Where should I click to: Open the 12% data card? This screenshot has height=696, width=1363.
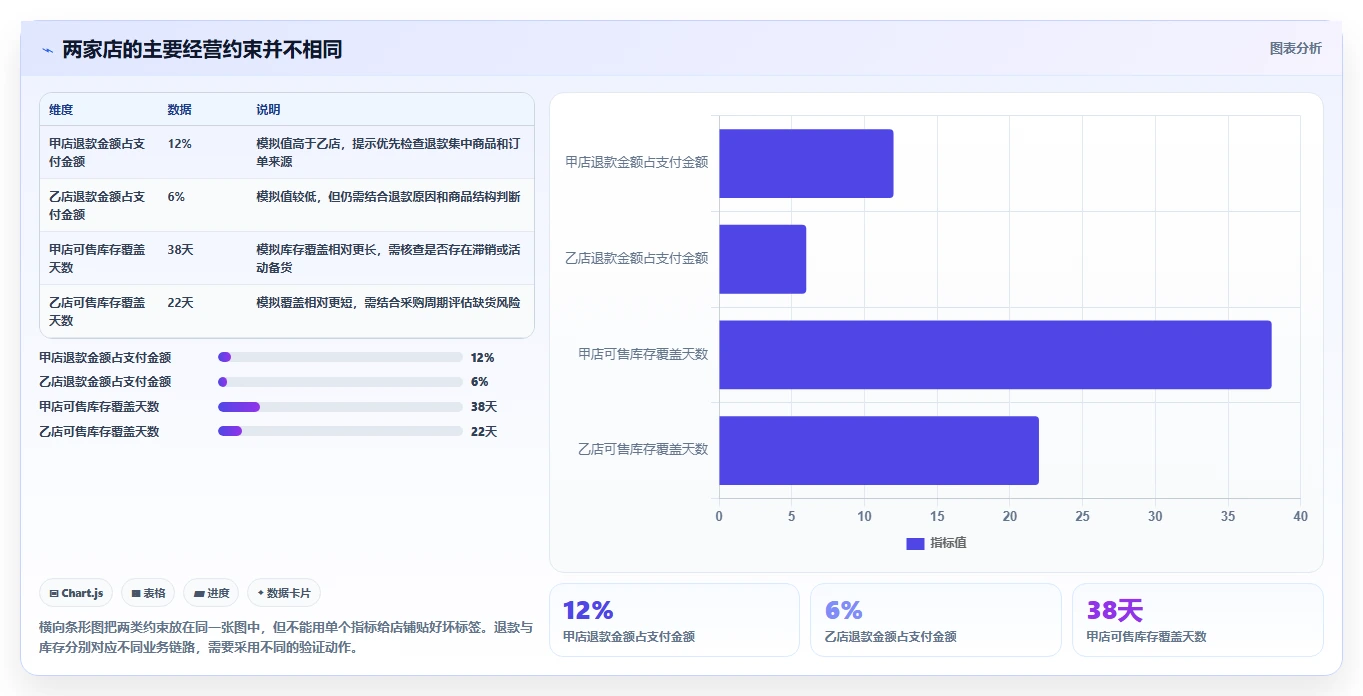tap(674, 620)
